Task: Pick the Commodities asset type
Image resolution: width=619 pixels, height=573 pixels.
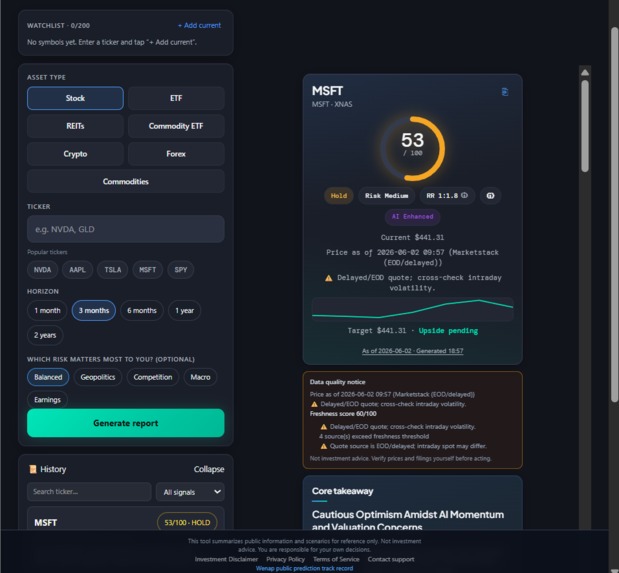Action: click(126, 181)
